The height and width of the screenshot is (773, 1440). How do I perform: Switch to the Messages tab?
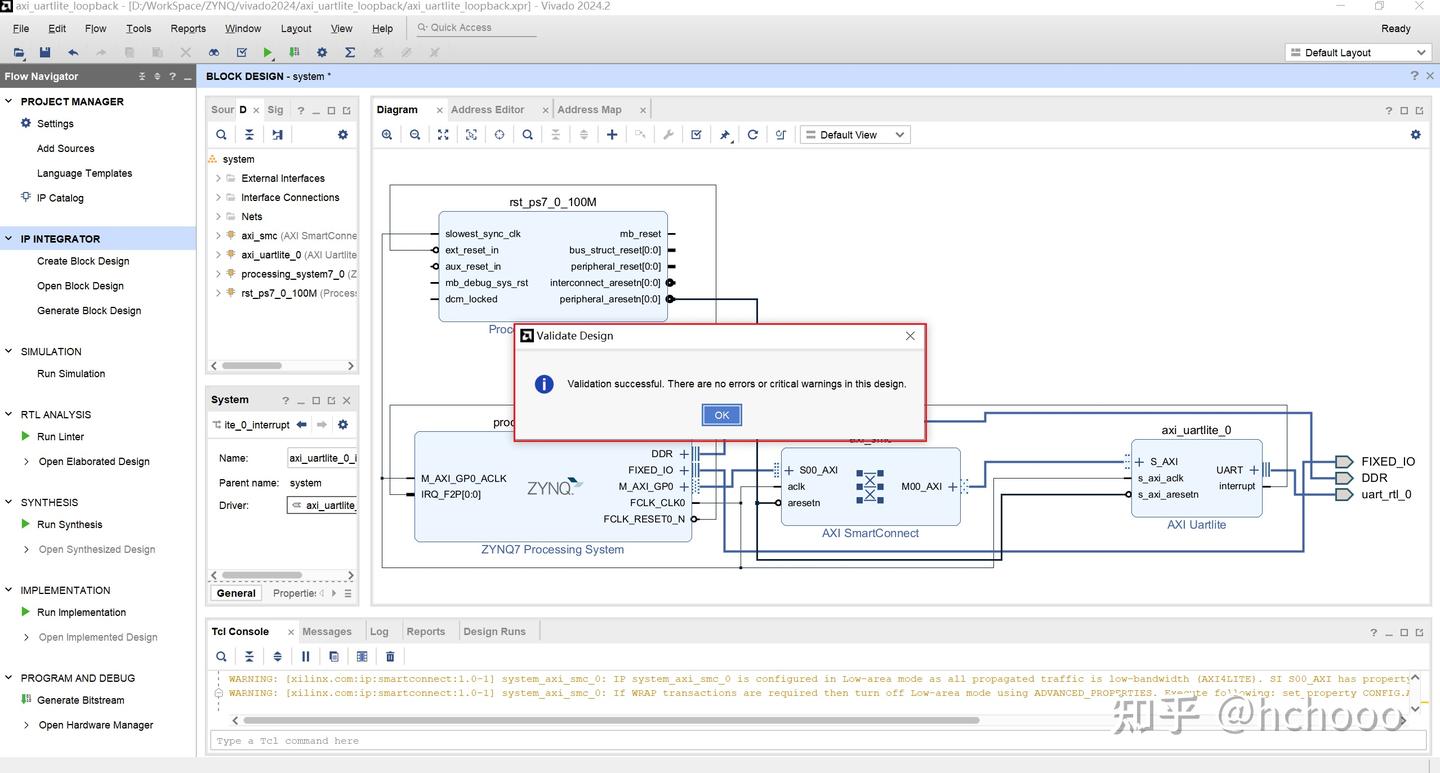(327, 632)
